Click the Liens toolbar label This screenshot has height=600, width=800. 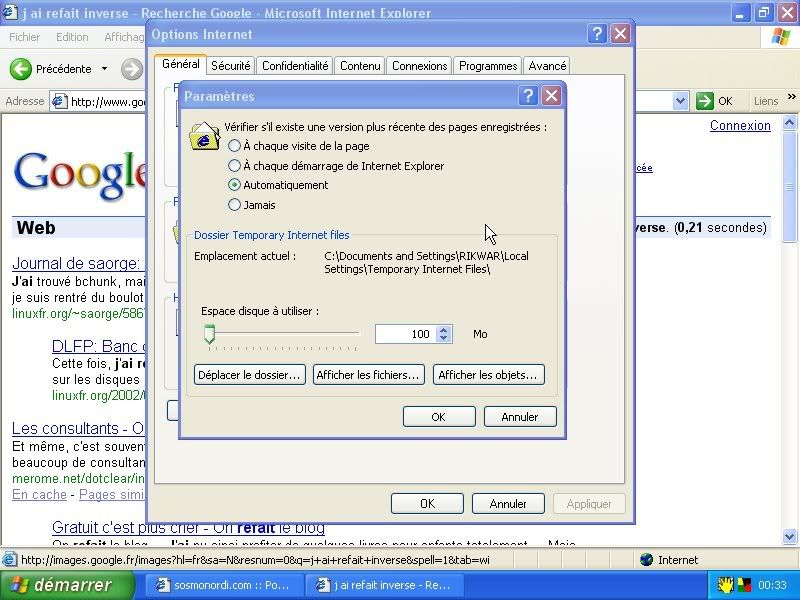(x=766, y=101)
